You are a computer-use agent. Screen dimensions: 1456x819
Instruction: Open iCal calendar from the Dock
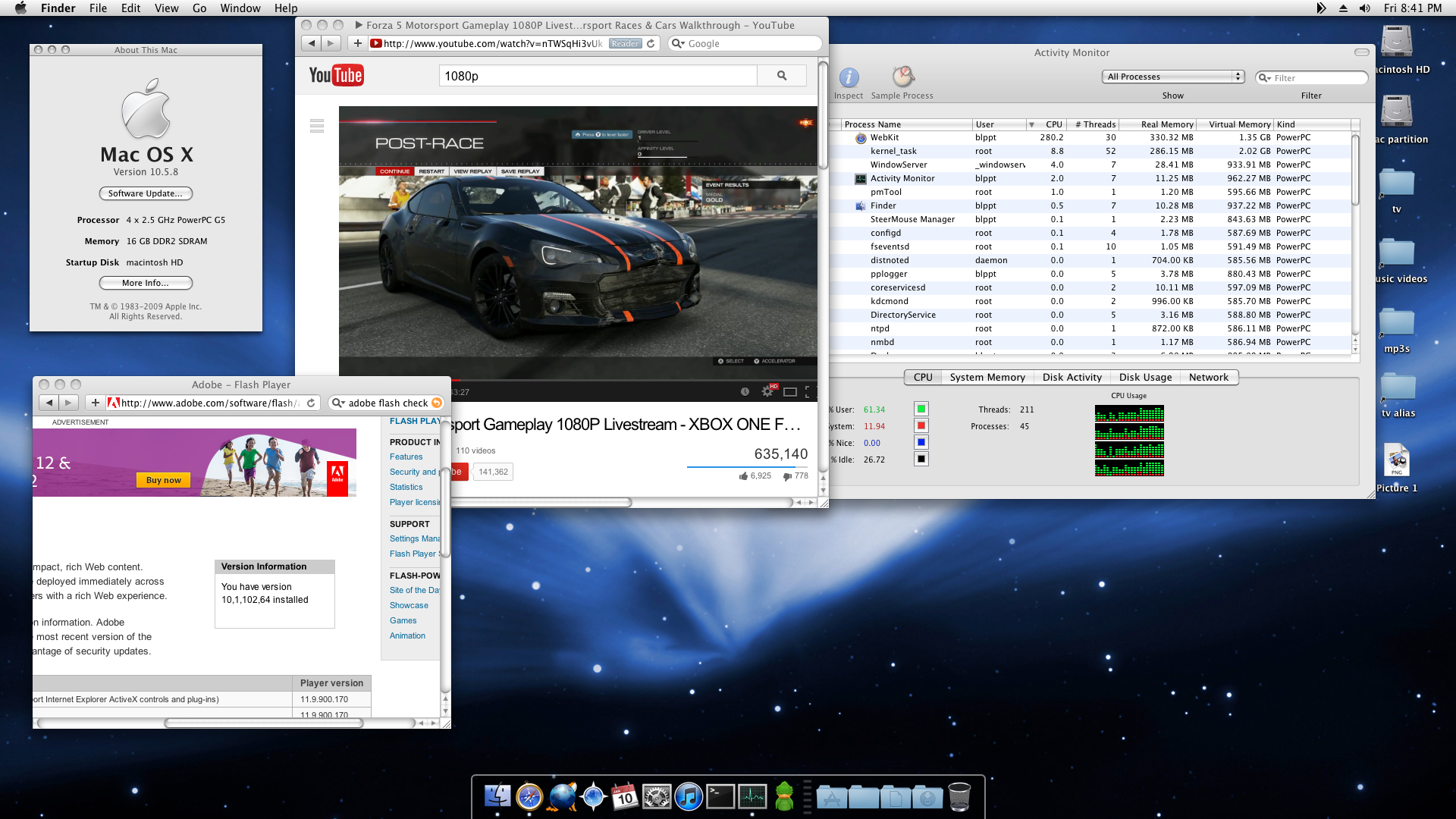pos(625,797)
